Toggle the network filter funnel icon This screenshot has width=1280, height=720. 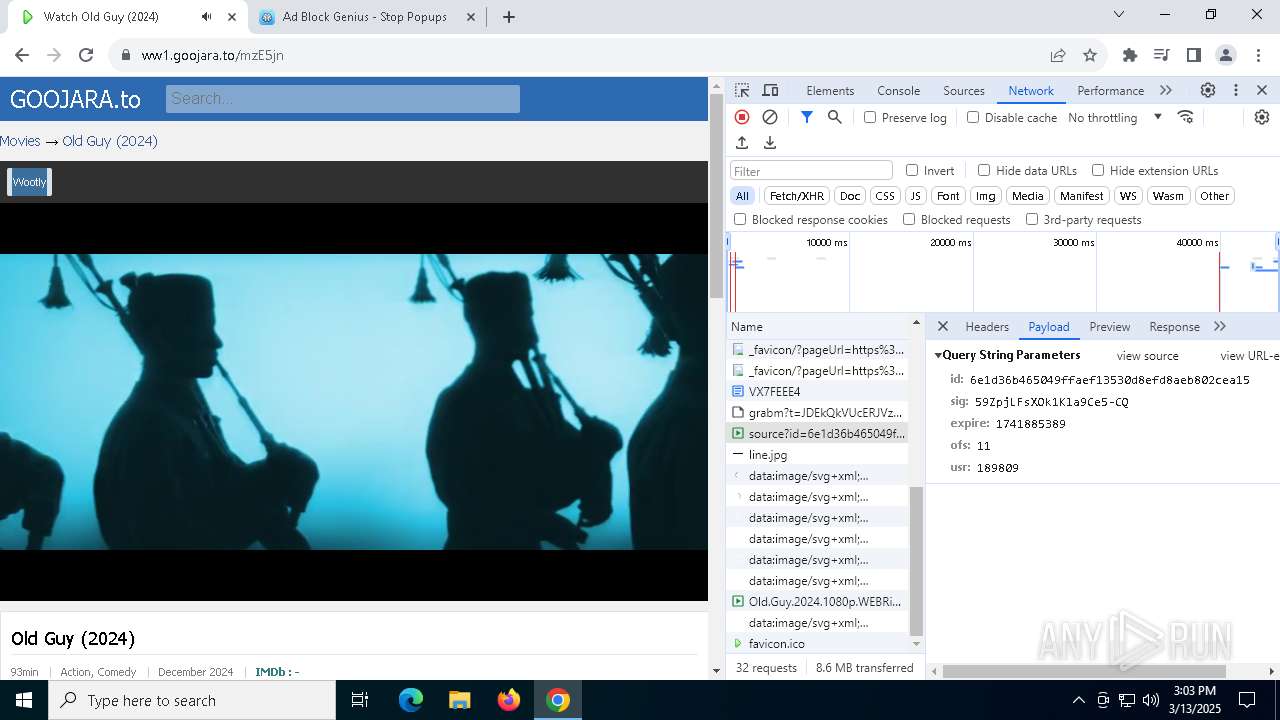click(806, 117)
